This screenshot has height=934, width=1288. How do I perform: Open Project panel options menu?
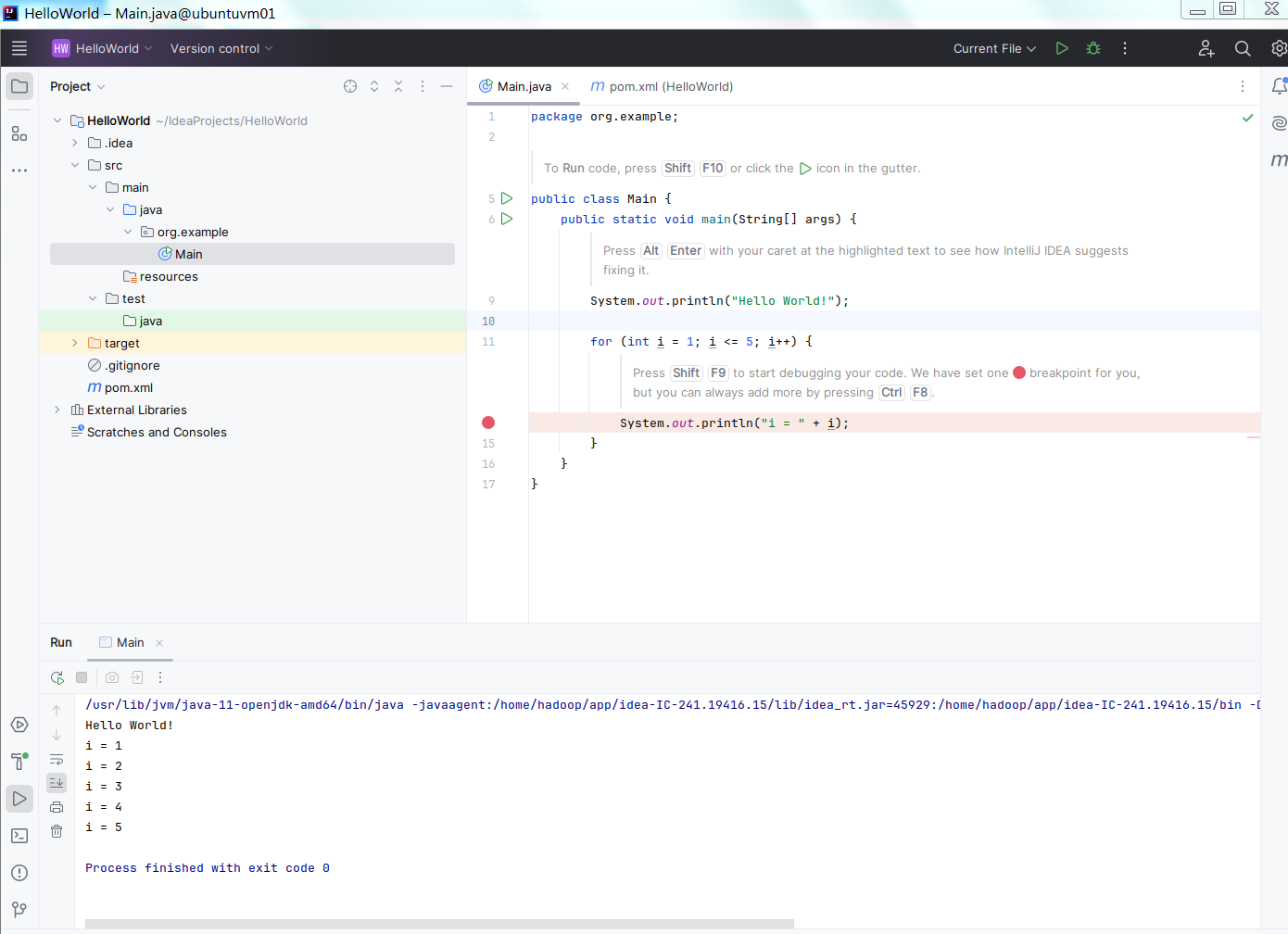[x=423, y=86]
